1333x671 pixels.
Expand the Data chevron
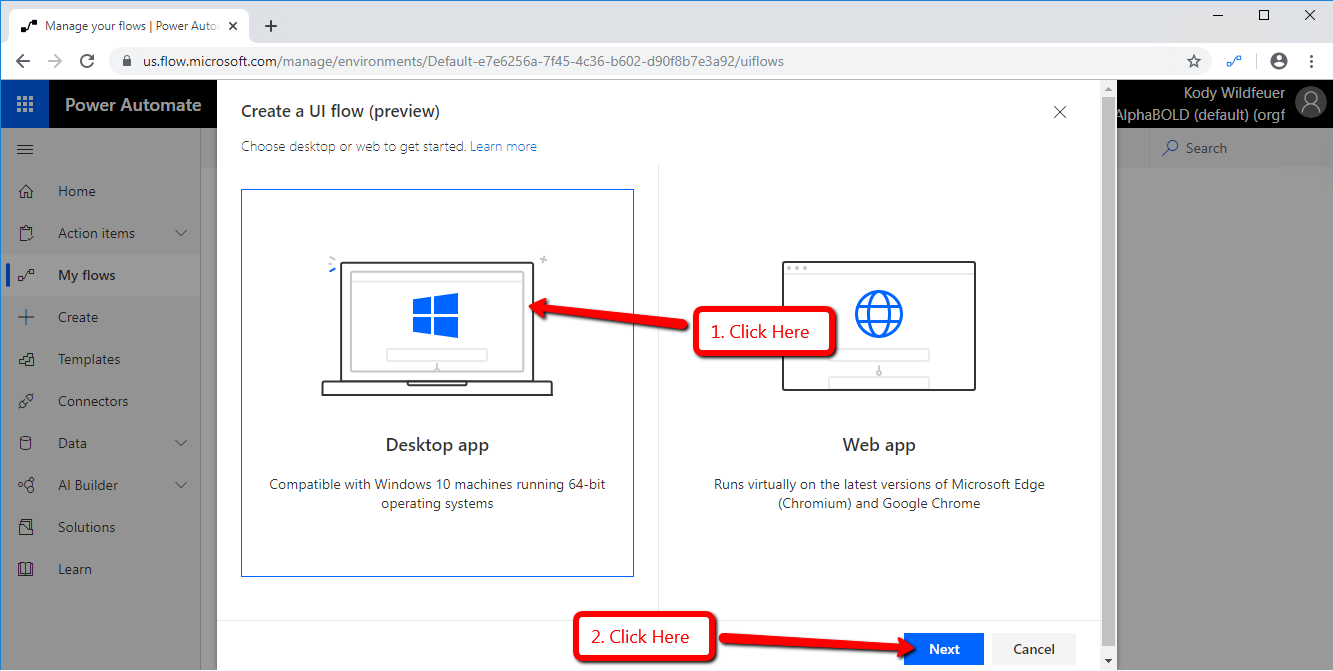(181, 443)
